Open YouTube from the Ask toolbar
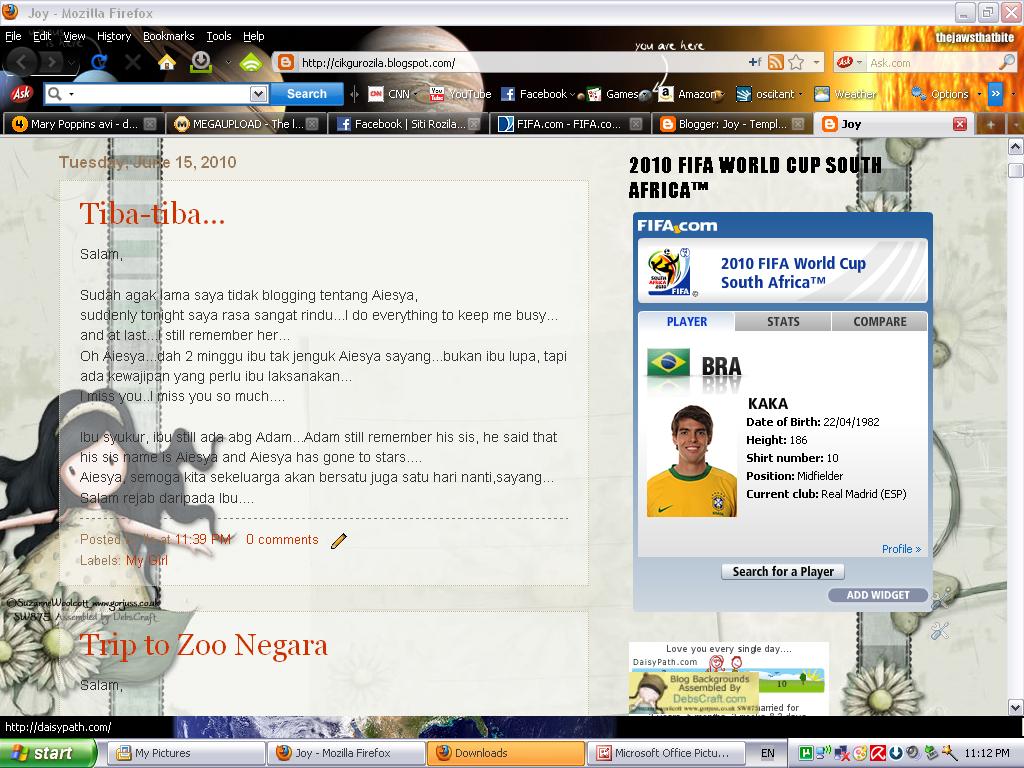Viewport: 1024px width, 768px height. pyautogui.click(x=460, y=94)
